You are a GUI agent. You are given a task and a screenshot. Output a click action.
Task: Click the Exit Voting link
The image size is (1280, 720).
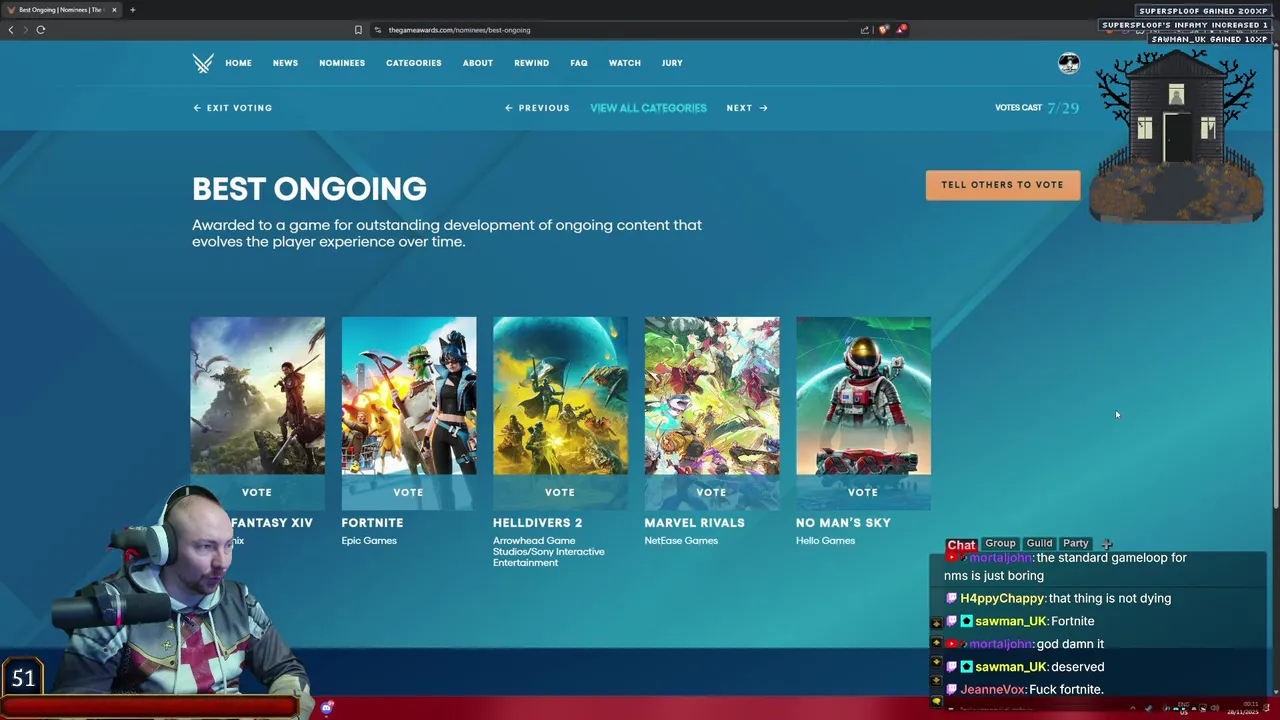click(x=232, y=108)
